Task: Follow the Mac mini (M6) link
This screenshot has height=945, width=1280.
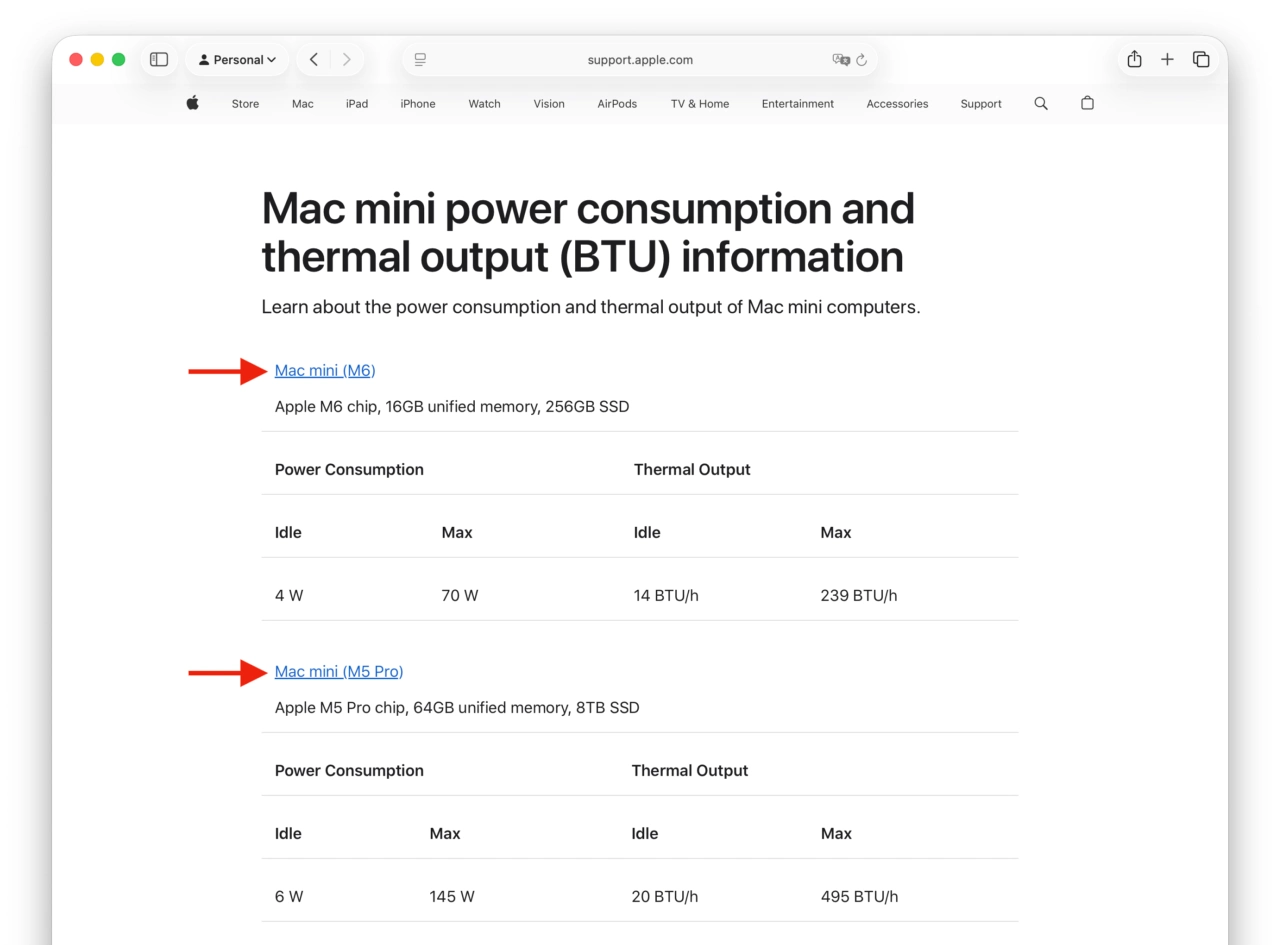Action: [x=325, y=371]
